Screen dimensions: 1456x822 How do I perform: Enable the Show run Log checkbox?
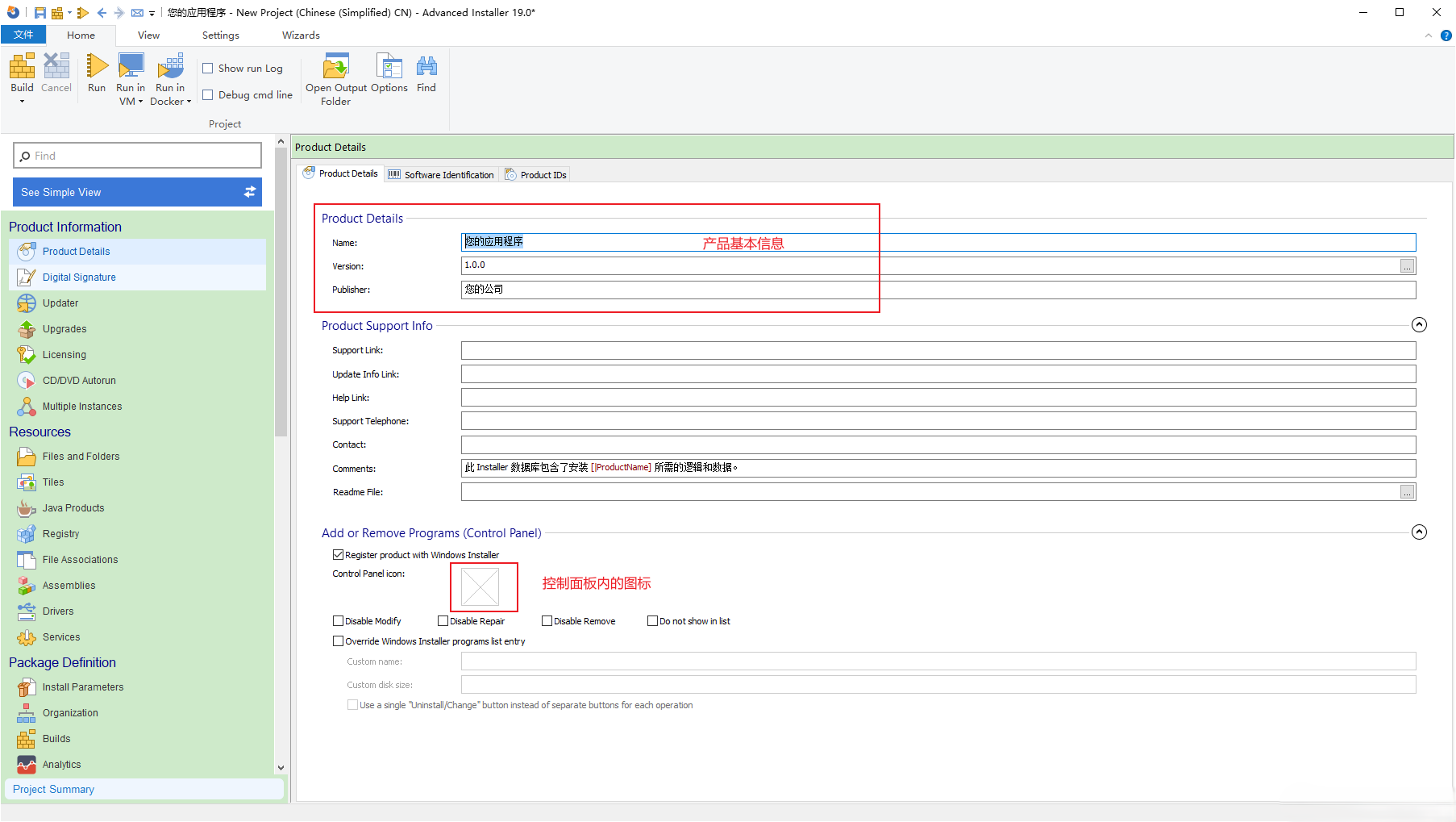208,69
